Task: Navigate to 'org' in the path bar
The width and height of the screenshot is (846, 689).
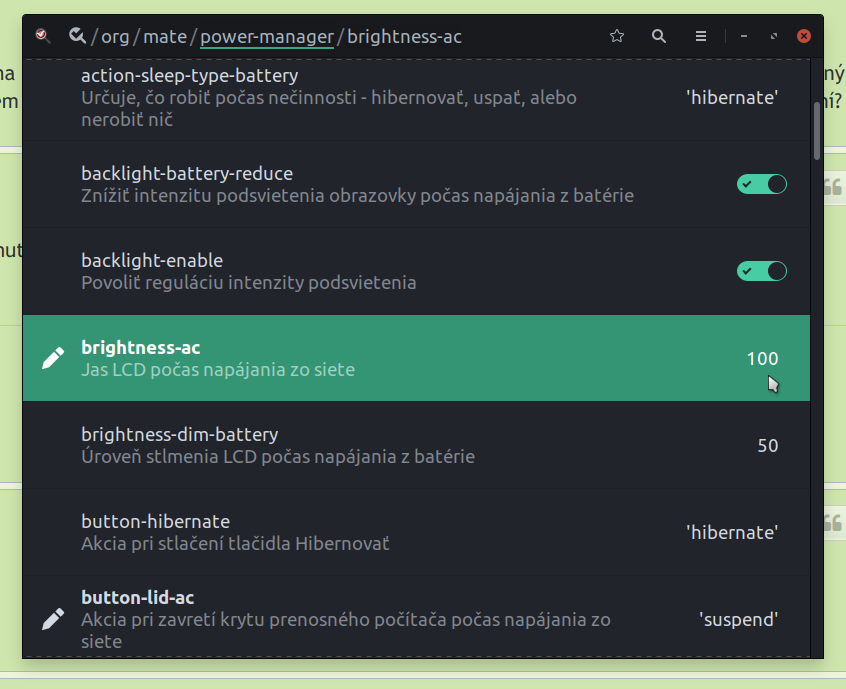Action: tap(116, 37)
